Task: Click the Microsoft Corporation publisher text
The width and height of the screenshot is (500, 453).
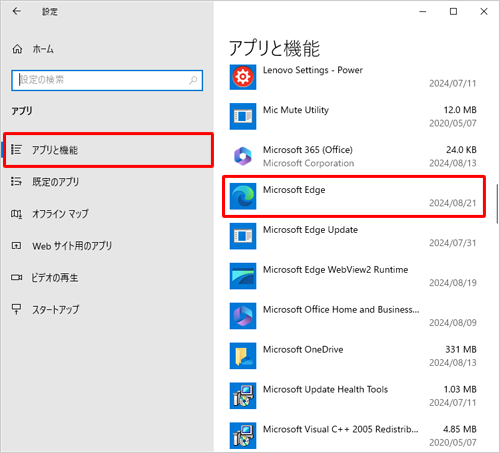Action: click(308, 163)
